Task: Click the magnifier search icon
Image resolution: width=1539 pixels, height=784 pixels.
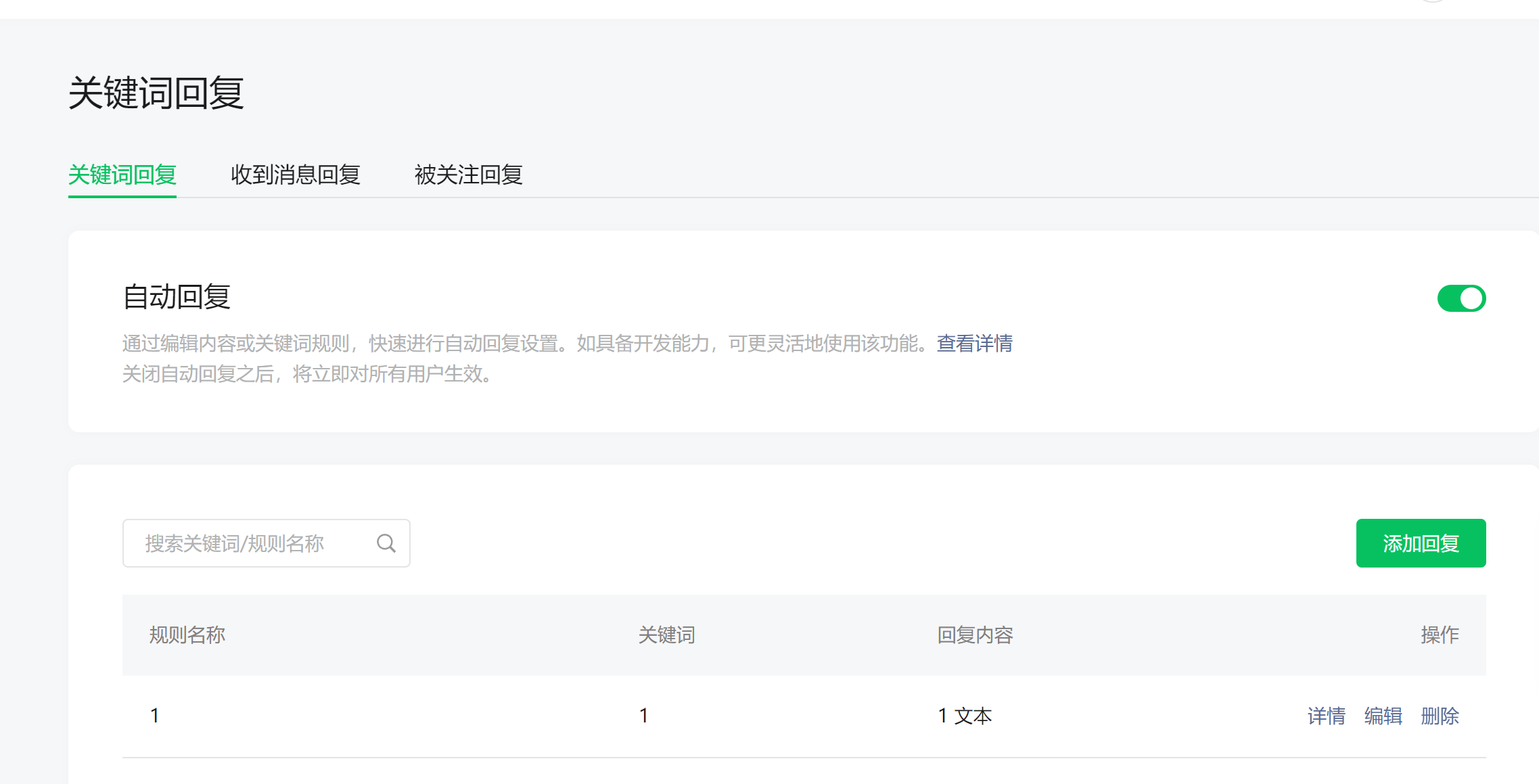Action: [386, 543]
